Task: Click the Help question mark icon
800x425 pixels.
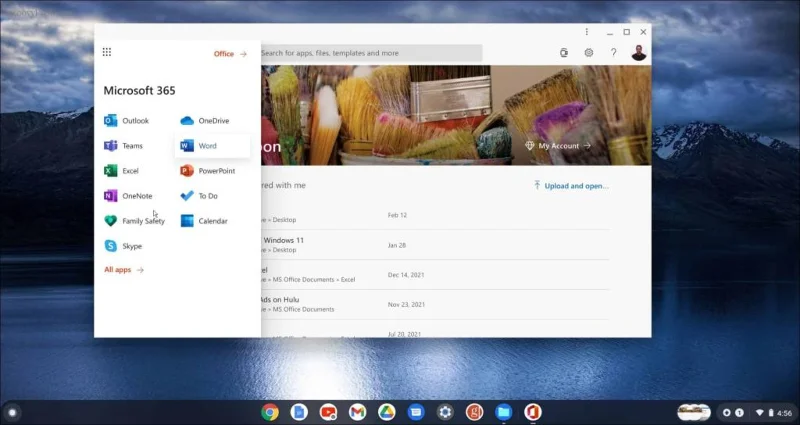Action: point(614,53)
